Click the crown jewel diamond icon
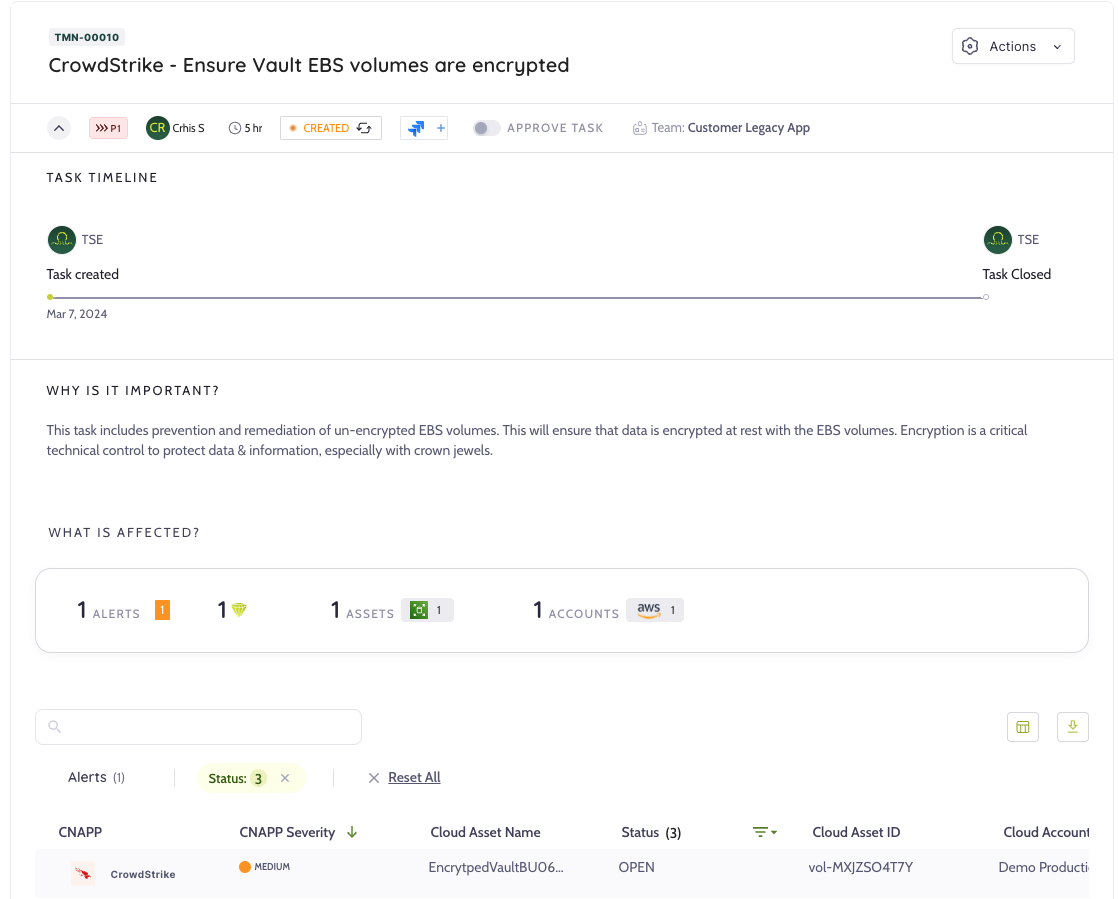The image size is (1118, 899). click(239, 610)
